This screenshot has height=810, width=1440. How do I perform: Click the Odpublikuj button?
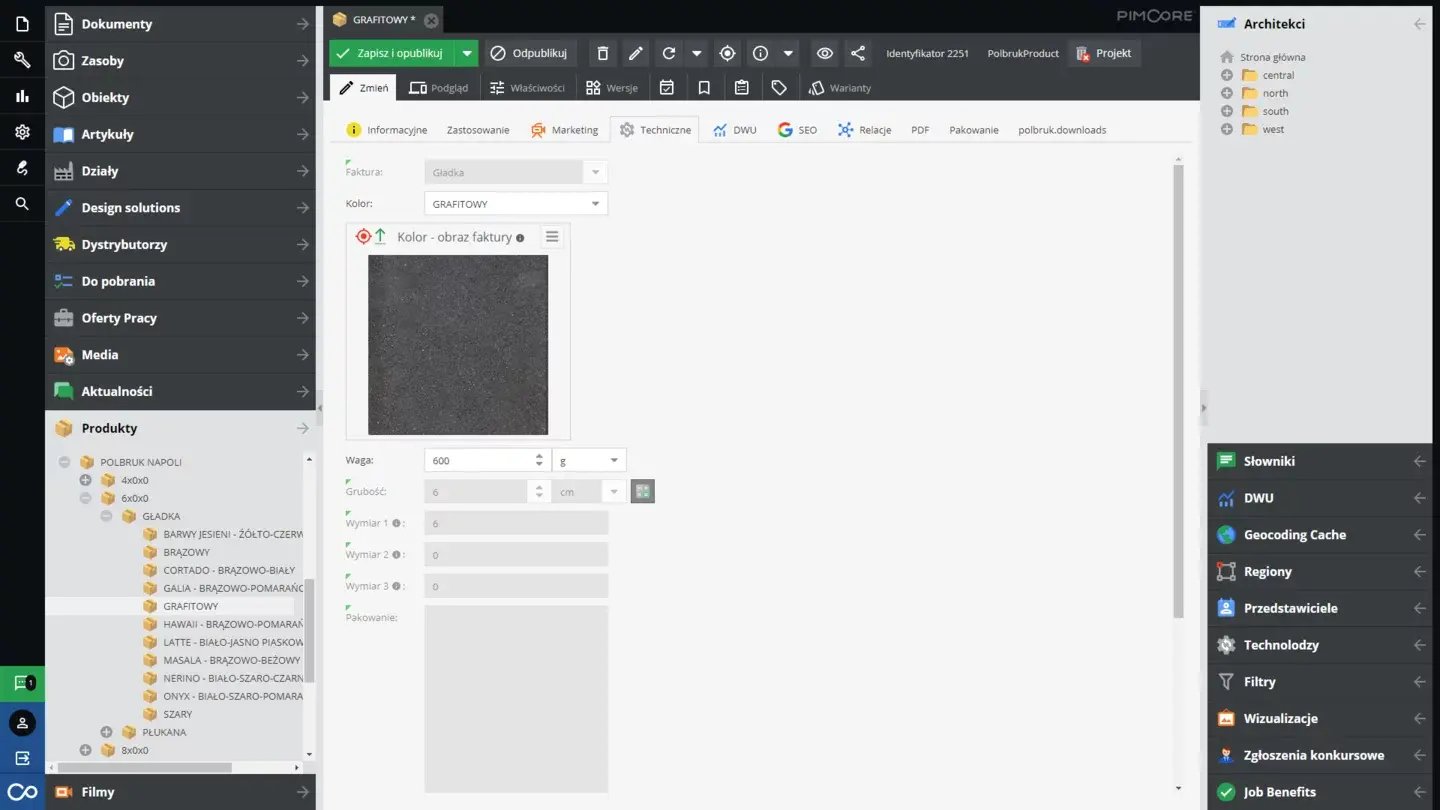[x=530, y=53]
